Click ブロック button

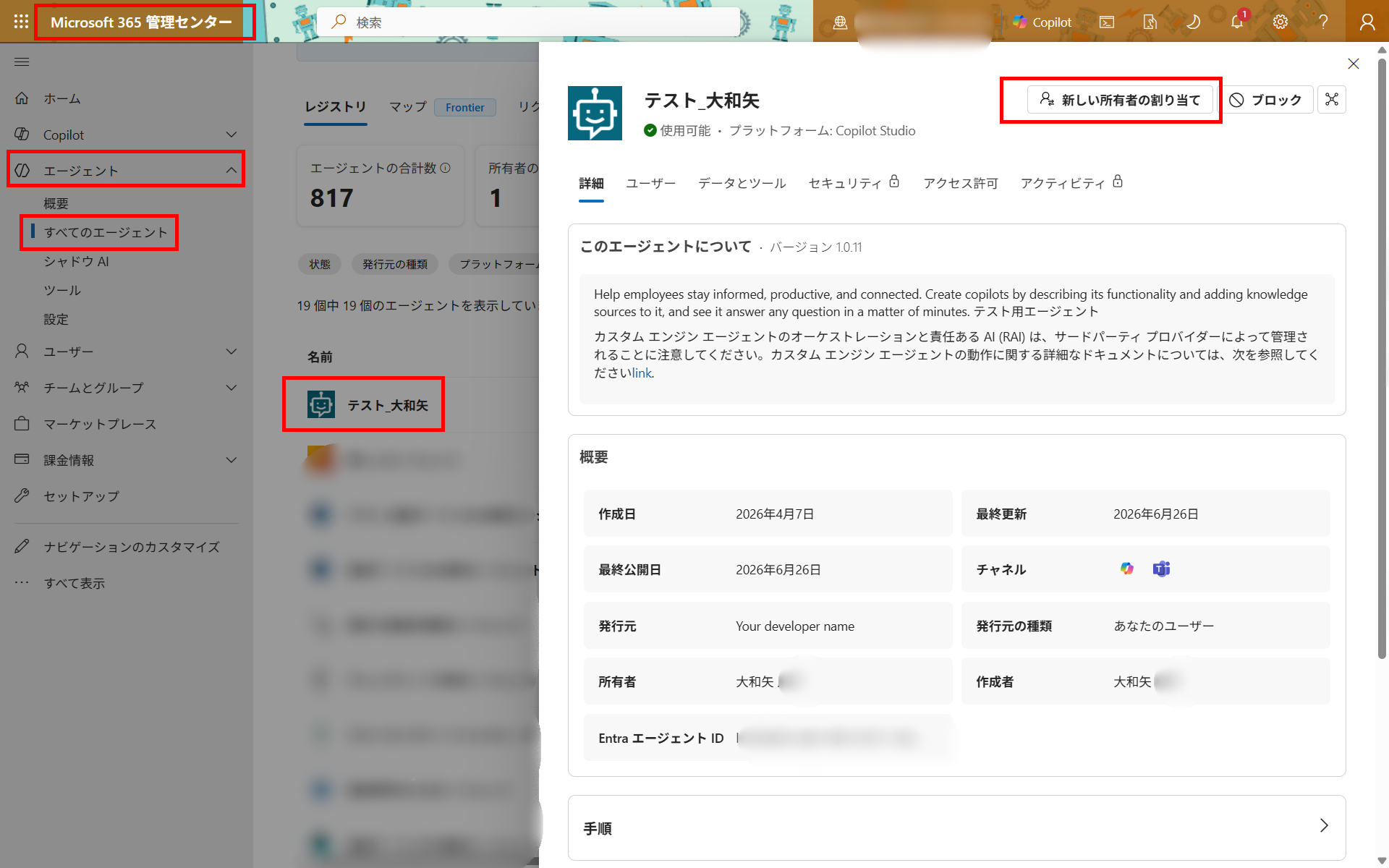point(1266,100)
